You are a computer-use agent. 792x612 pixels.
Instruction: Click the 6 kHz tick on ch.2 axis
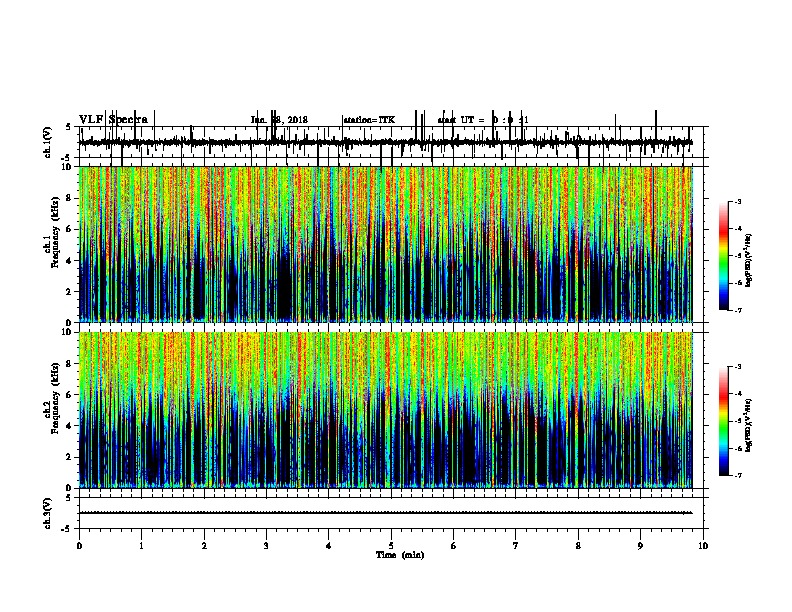click(x=70, y=395)
